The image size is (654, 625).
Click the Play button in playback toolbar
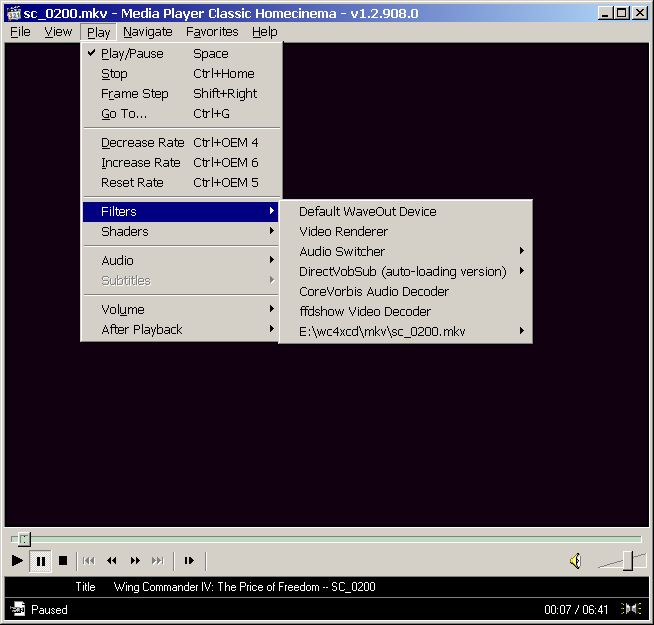coord(17,561)
